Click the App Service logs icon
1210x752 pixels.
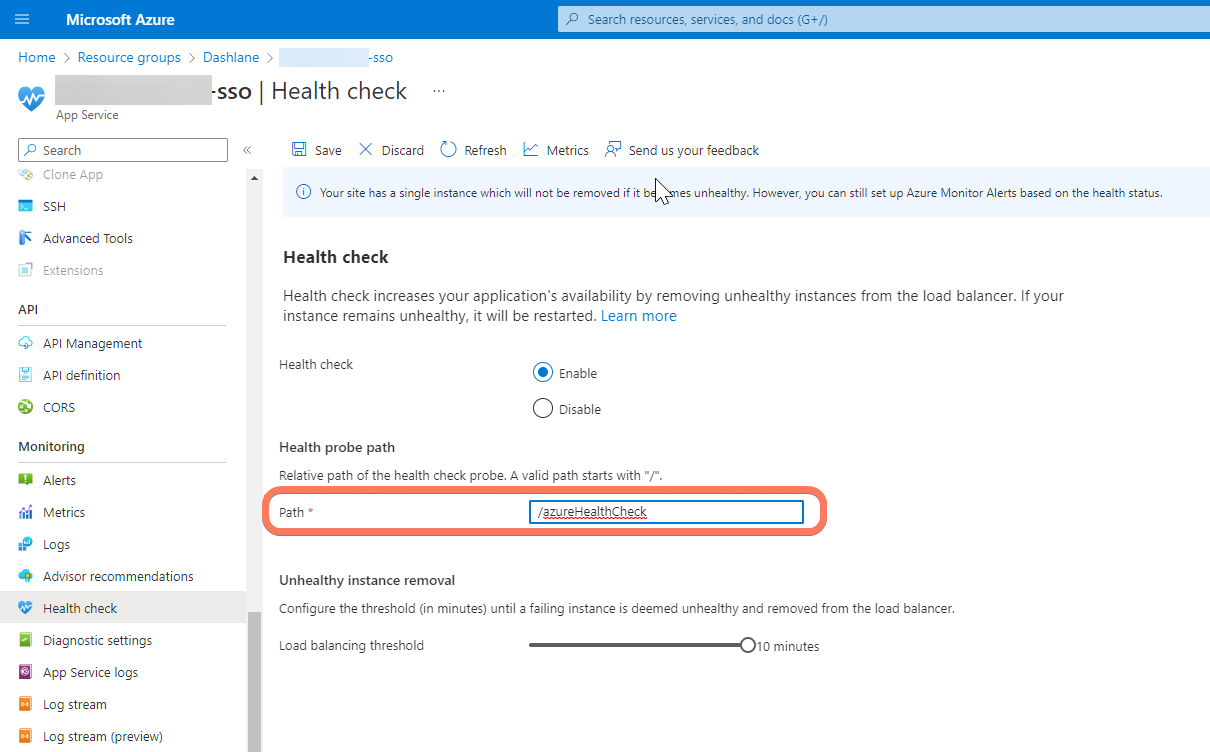pos(26,672)
